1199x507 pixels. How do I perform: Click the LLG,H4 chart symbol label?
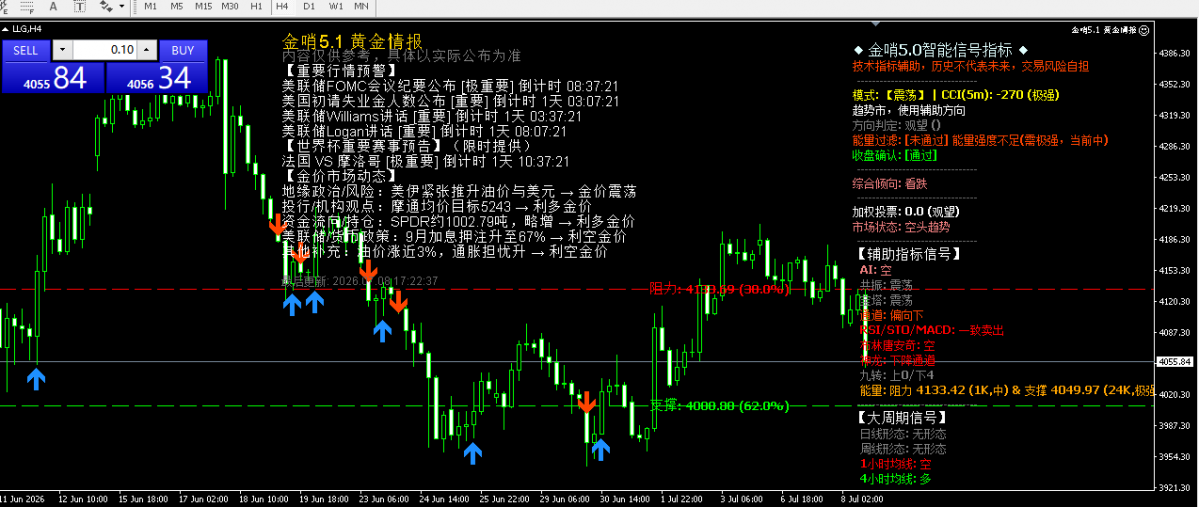click(28, 29)
